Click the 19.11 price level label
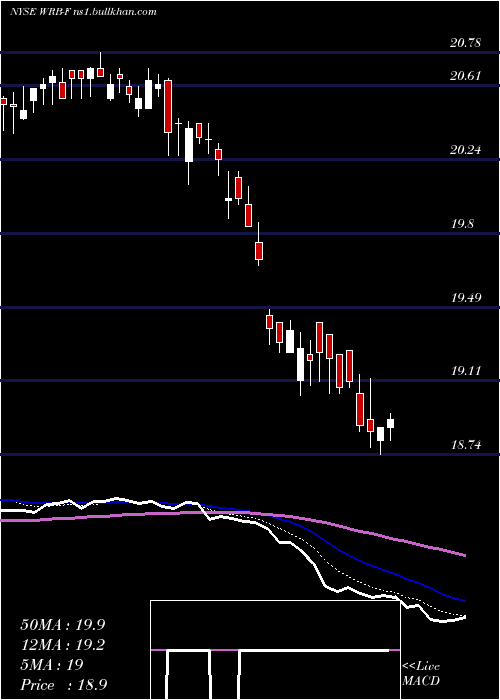 (x=466, y=371)
